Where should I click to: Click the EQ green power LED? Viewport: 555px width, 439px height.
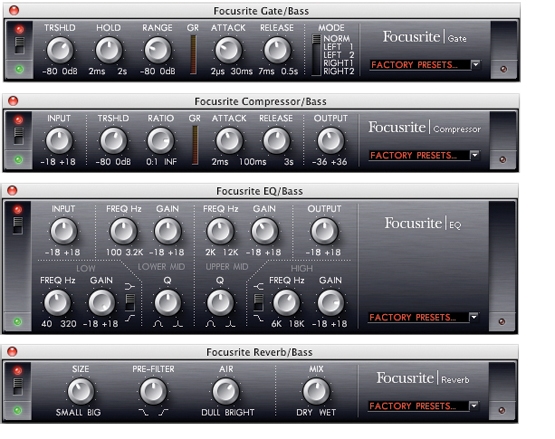[x=17, y=321]
